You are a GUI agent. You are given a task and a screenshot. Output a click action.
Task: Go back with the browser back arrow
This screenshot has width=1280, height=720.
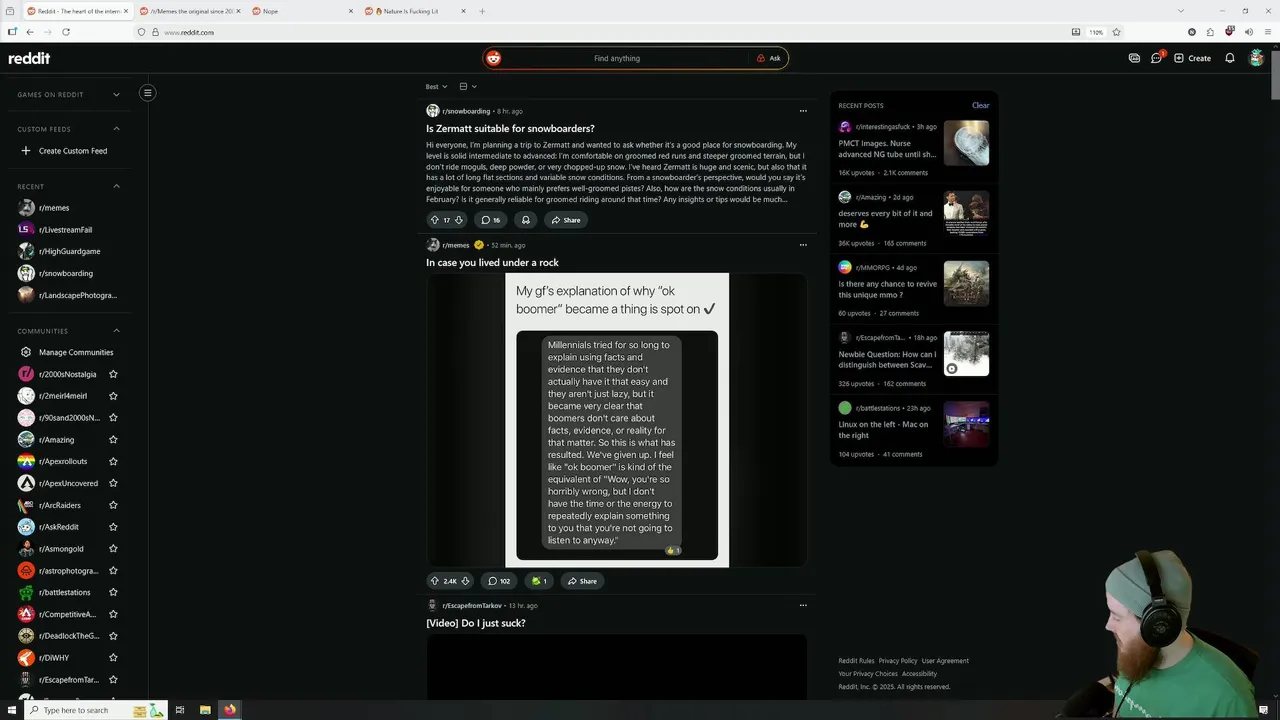(30, 32)
